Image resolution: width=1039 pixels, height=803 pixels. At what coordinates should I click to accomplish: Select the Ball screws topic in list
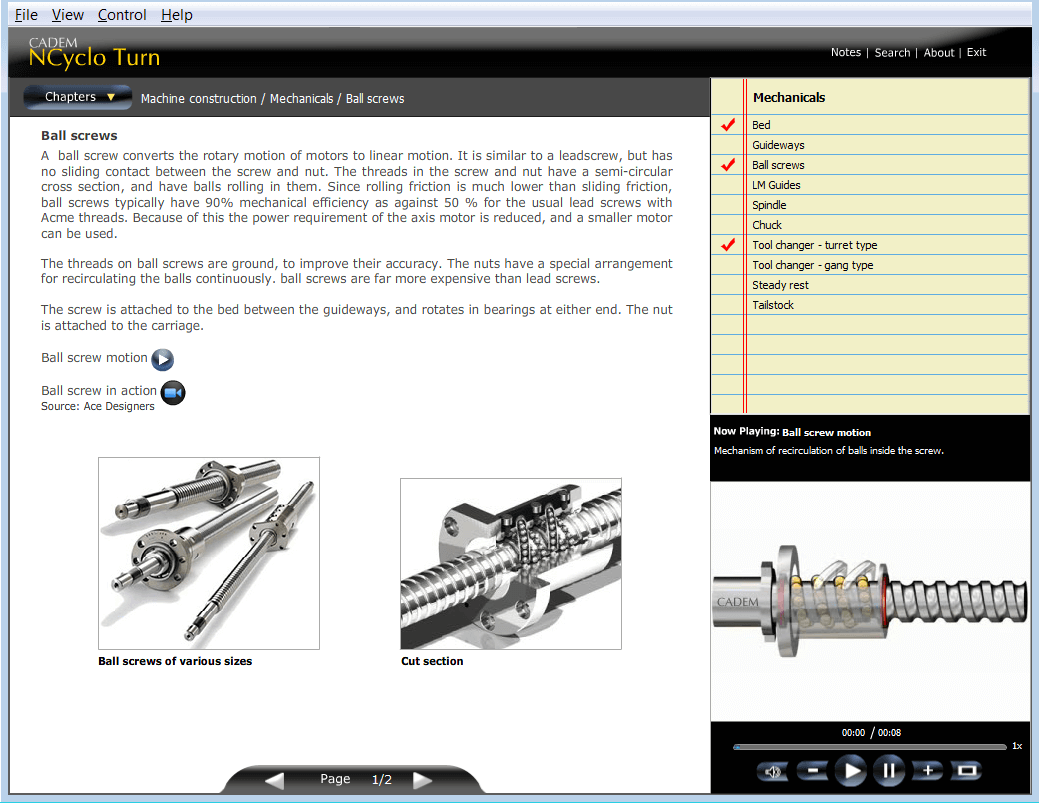pos(778,165)
